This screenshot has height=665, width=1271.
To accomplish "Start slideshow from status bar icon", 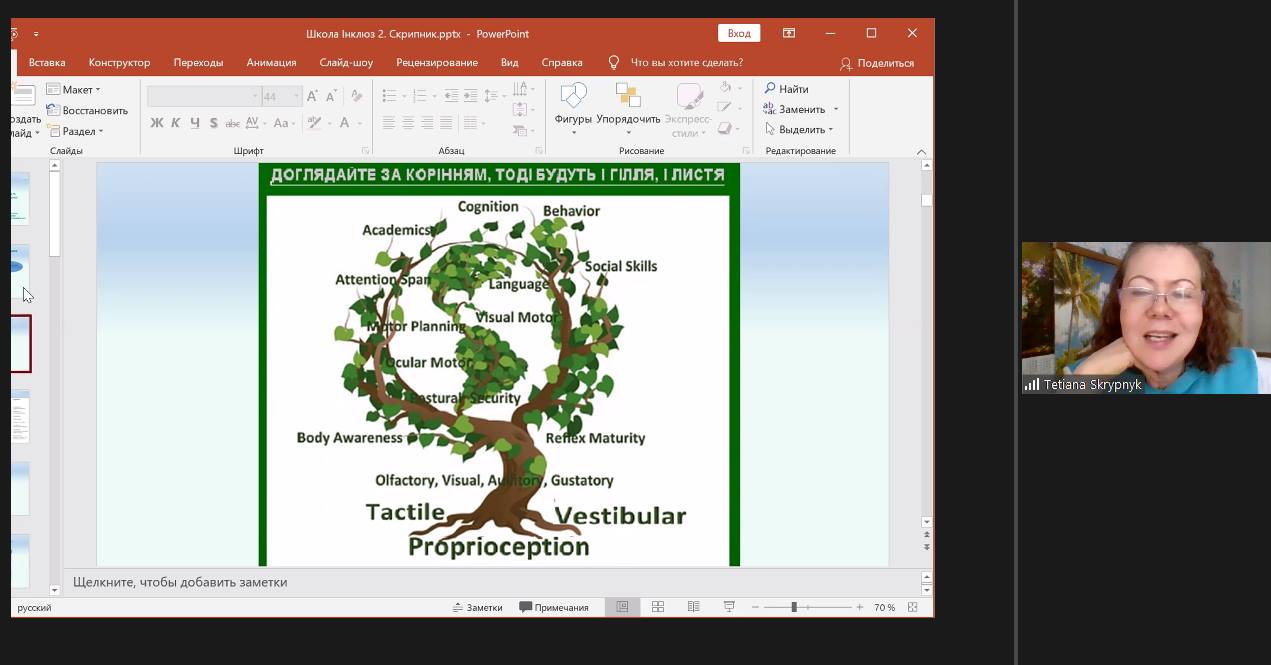I will click(x=729, y=607).
